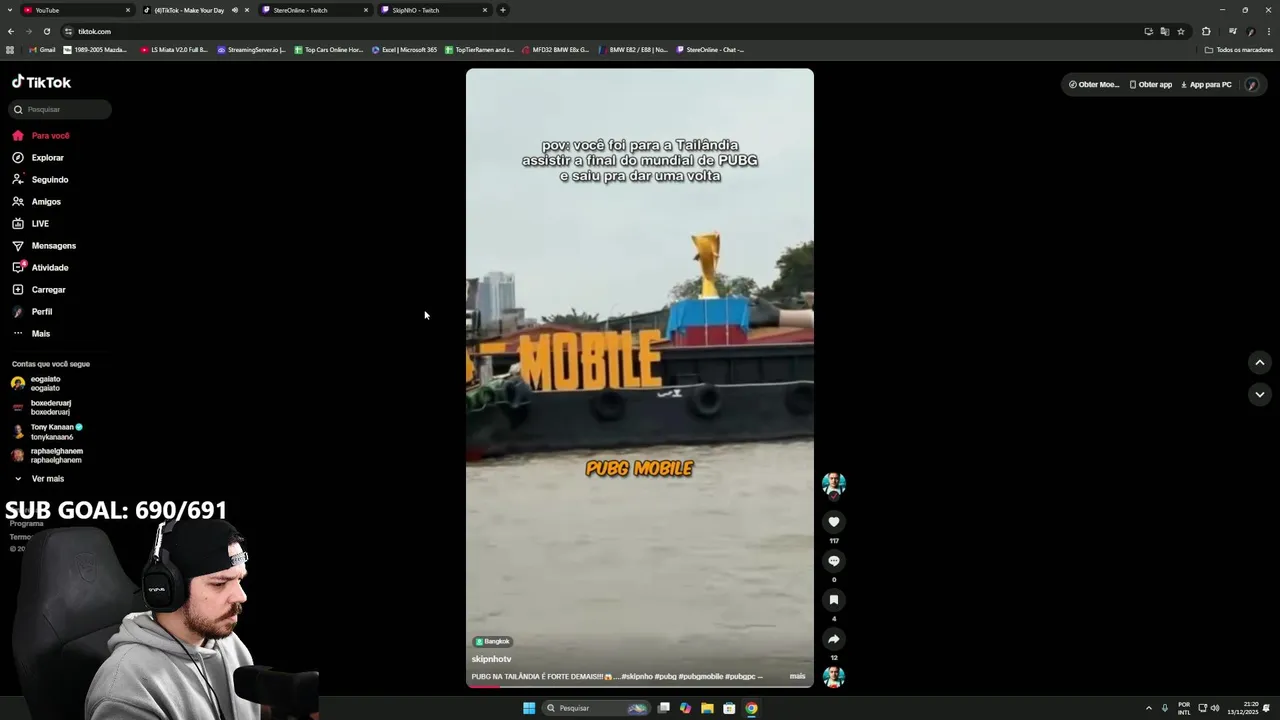1280x720 pixels.
Task: Expand 'Ver mais' followed accounts
Action: point(38,479)
